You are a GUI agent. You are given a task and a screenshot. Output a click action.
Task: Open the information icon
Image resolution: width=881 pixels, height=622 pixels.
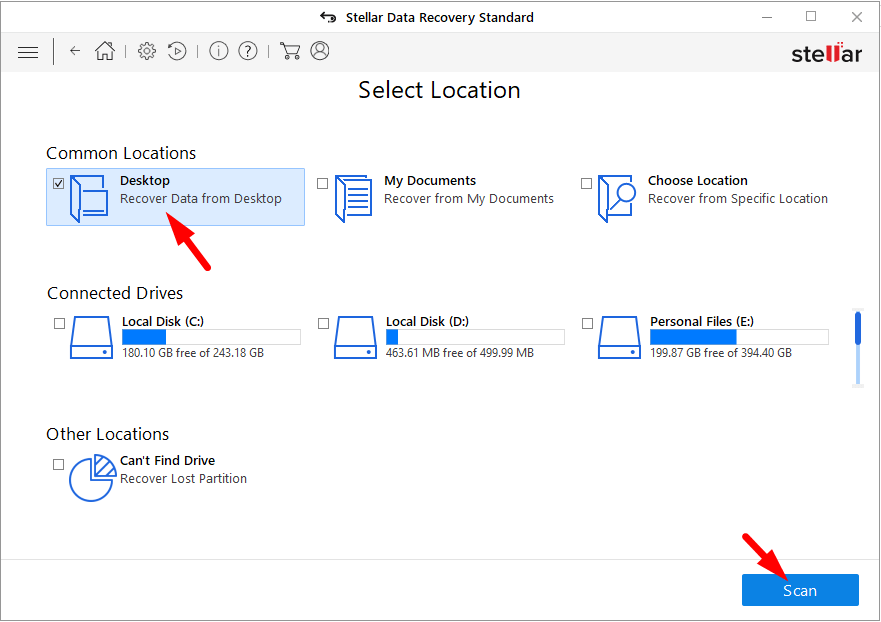click(x=219, y=51)
